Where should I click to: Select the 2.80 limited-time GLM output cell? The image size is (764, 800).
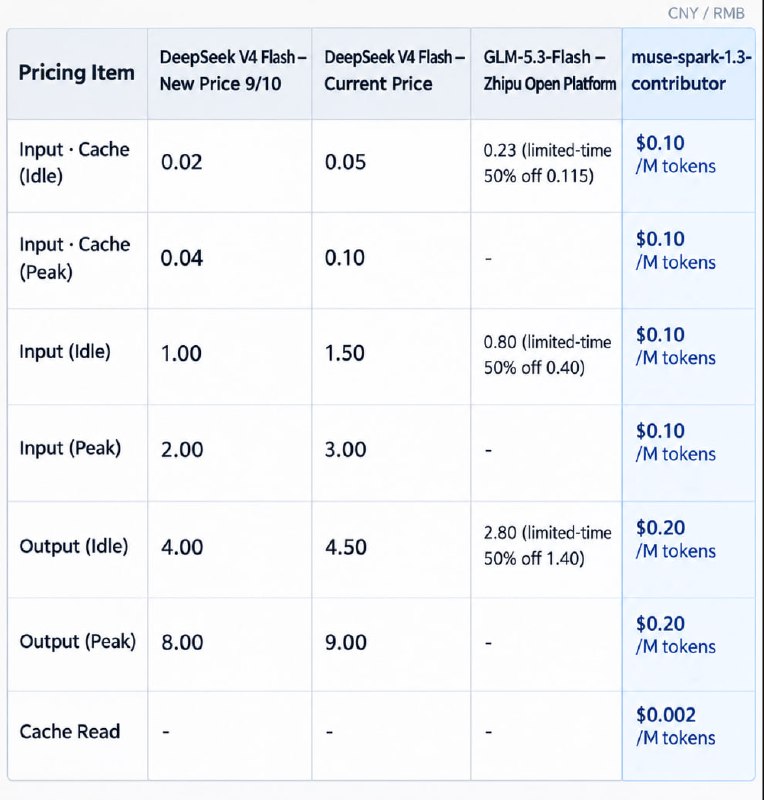547,546
